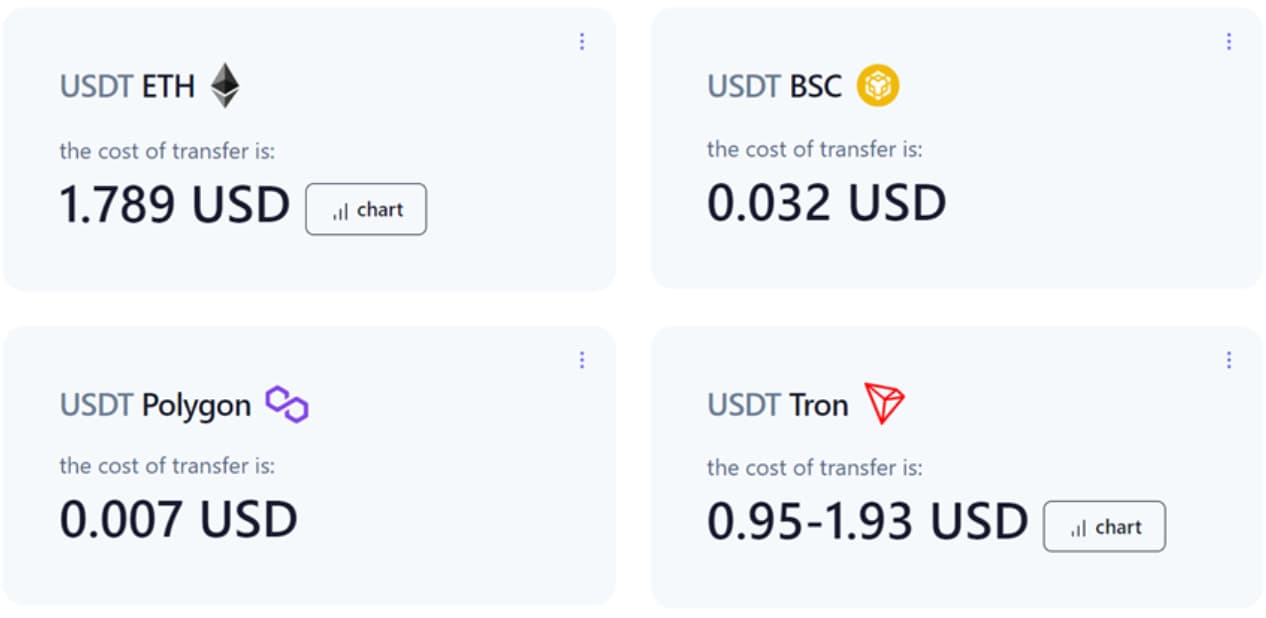Image resolution: width=1266 pixels, height=618 pixels.
Task: Click the 0.032 USD fee value
Action: click(x=826, y=202)
